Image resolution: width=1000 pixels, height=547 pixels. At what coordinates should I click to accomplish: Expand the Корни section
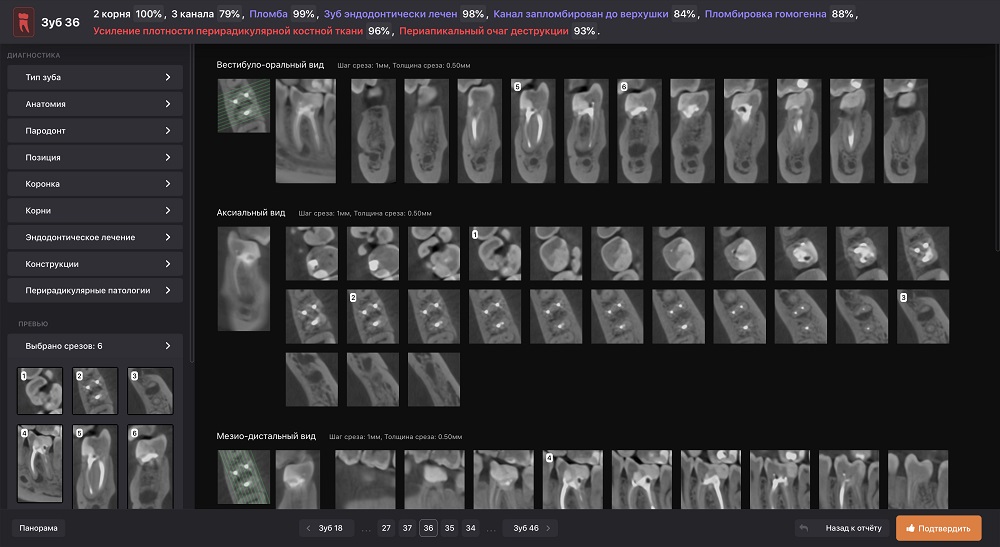(x=95, y=210)
